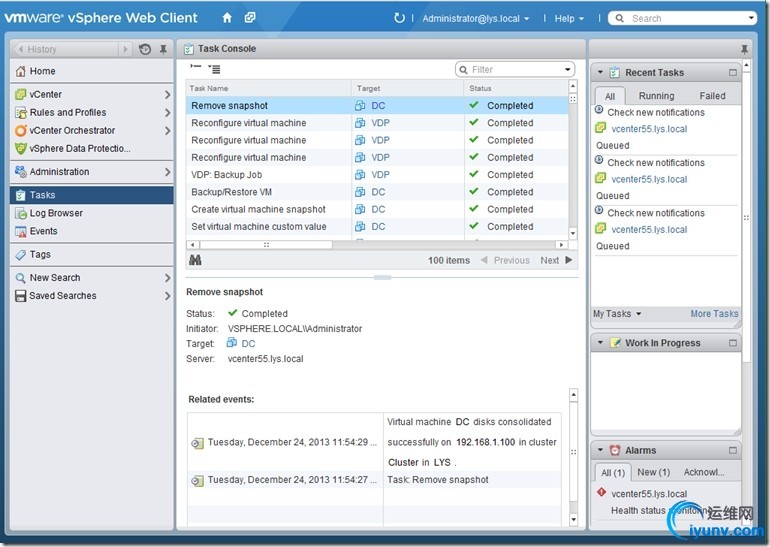This screenshot has height=547, width=770.
Task: Click the History back button
Action: (x=21, y=49)
